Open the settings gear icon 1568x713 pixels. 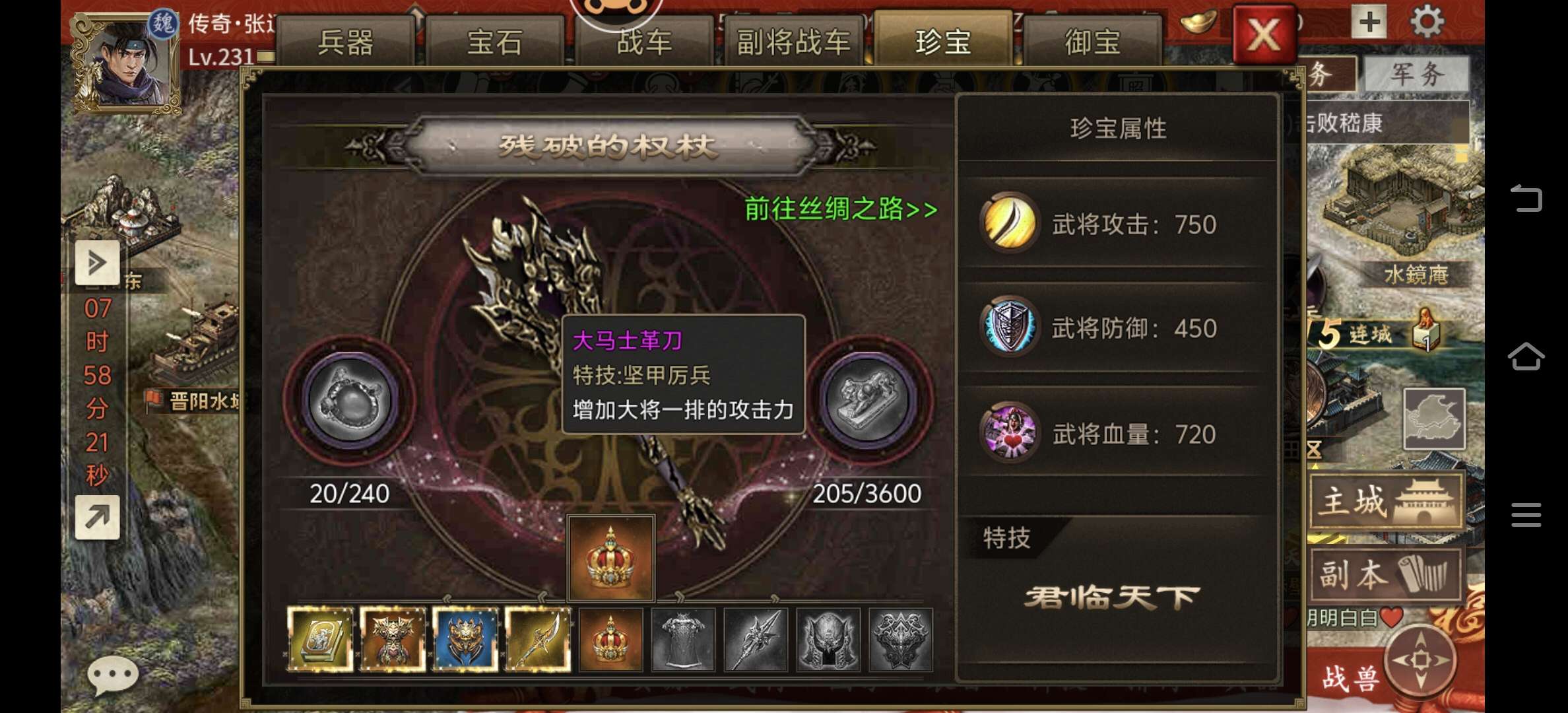point(1427,22)
